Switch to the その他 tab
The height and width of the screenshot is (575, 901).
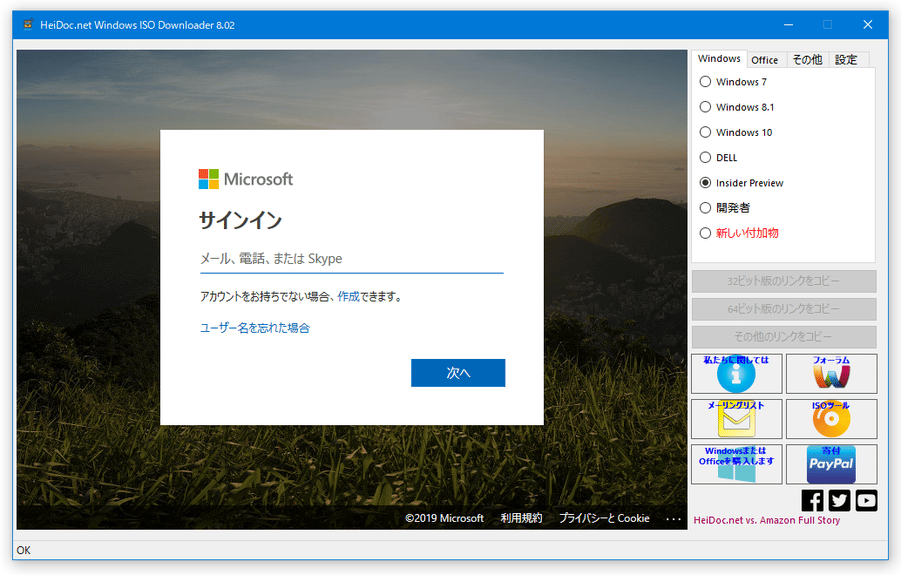click(x=807, y=60)
